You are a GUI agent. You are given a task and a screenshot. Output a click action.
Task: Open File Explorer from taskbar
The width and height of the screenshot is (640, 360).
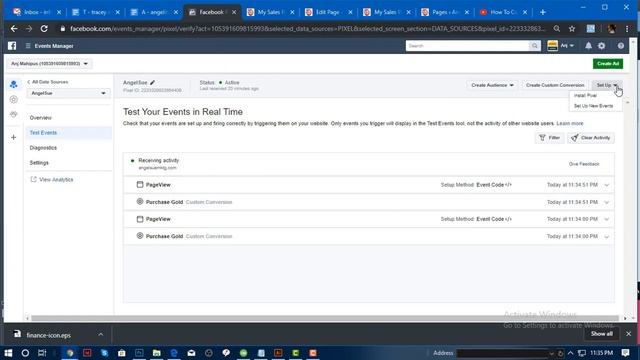tap(157, 353)
